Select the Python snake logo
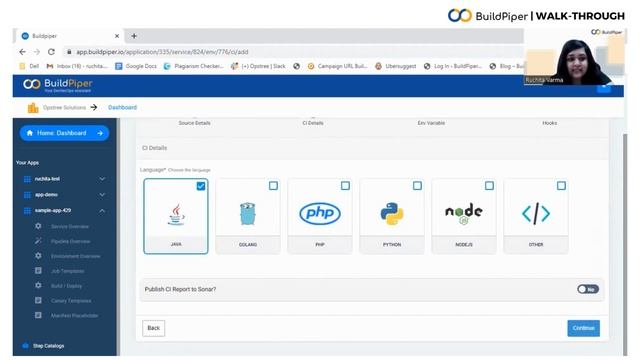Viewport: 640px width, 360px height. [392, 213]
